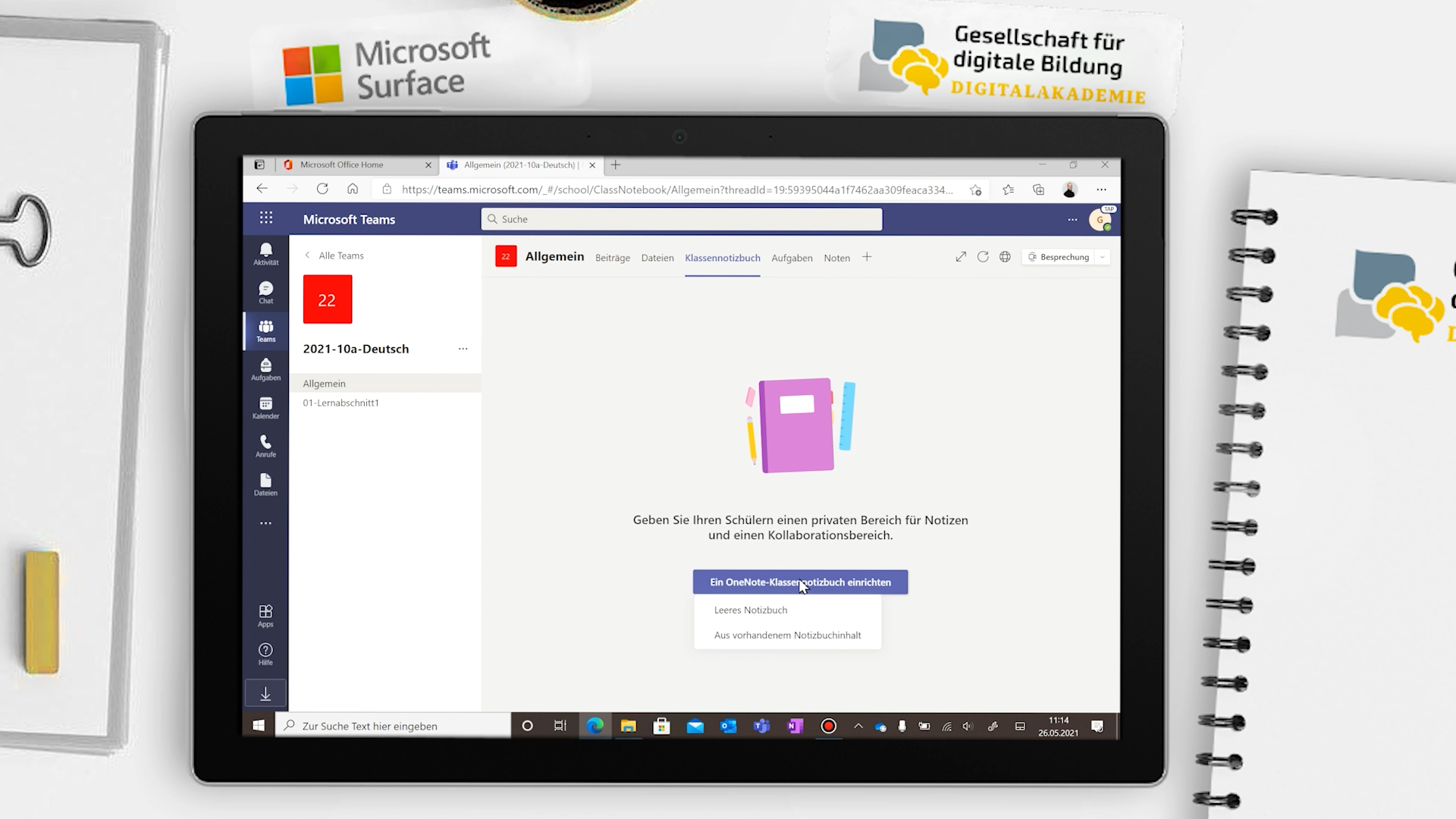This screenshot has height=819, width=1456.
Task: Open the Windows Start menu
Action: point(259,726)
